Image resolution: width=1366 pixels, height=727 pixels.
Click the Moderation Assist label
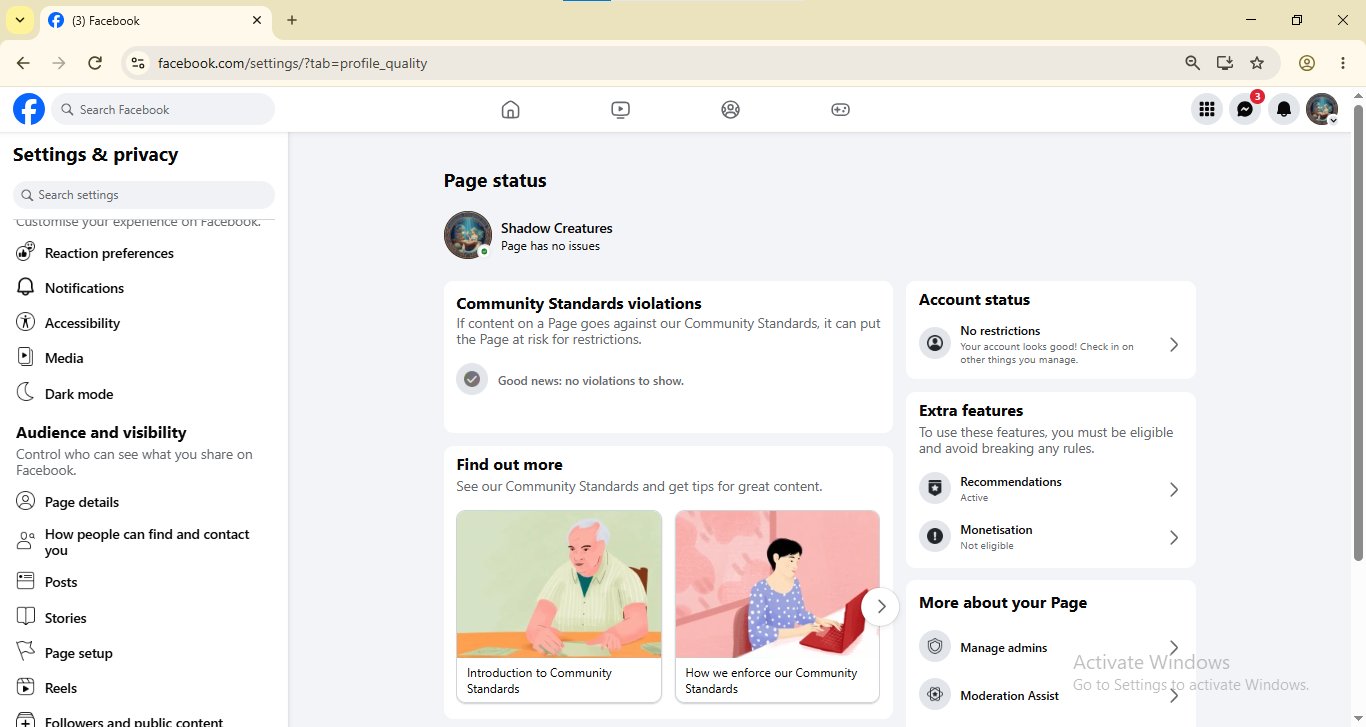(x=1009, y=695)
